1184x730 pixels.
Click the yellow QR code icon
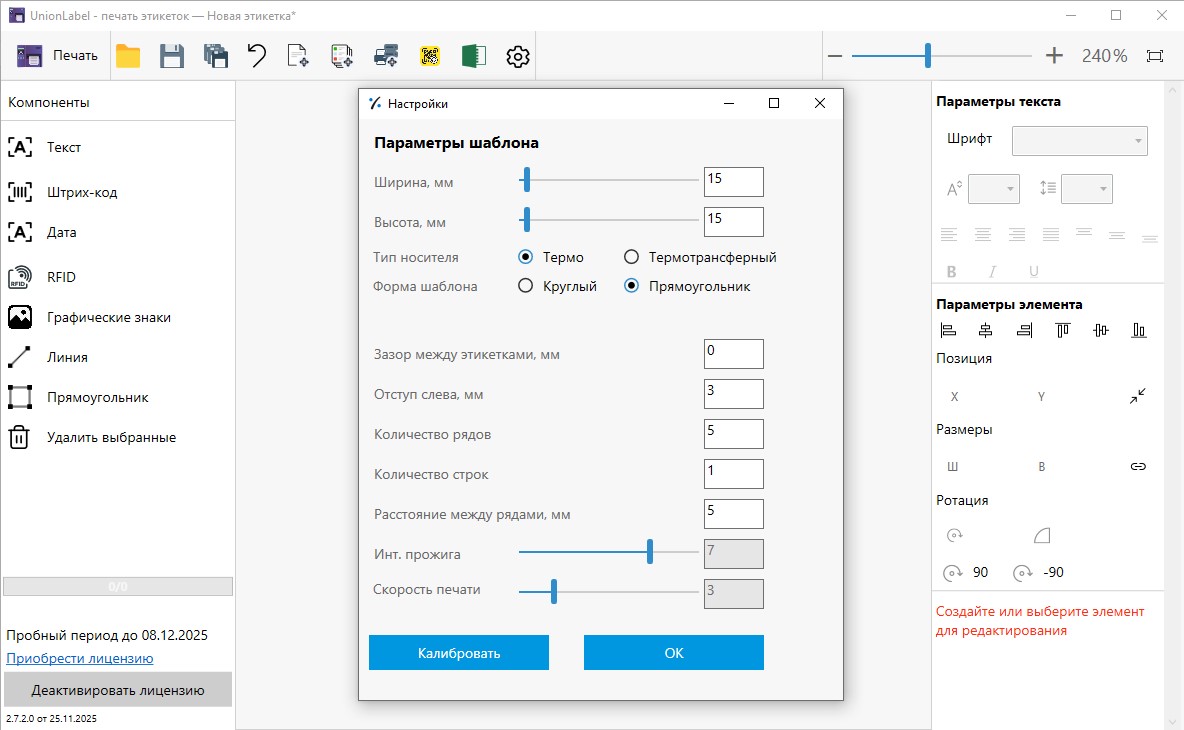pos(430,56)
